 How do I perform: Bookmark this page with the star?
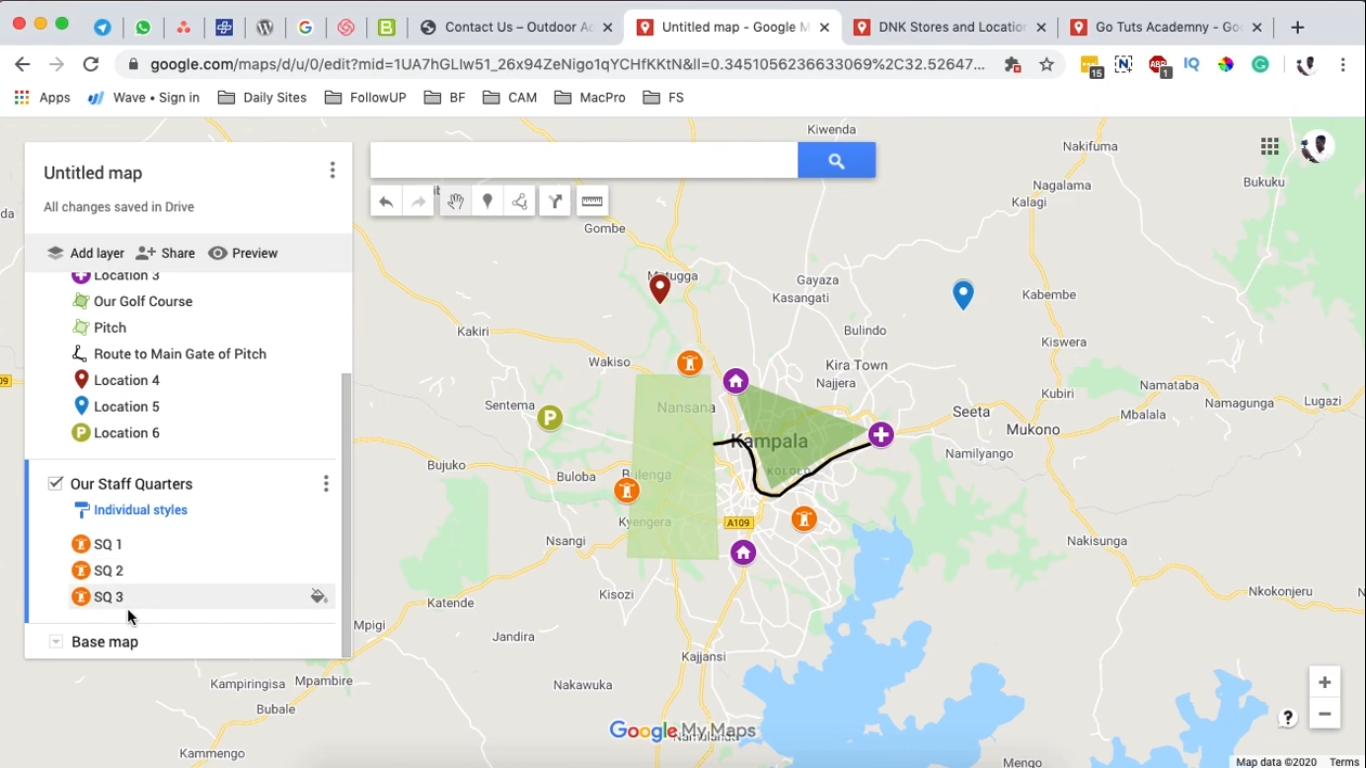(x=1047, y=65)
